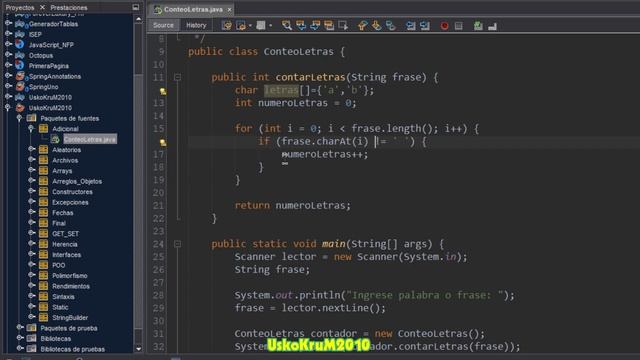Click the grey square icon after the back arrow
Viewport: 640px width, 360px height.
pyautogui.click(x=261, y=26)
